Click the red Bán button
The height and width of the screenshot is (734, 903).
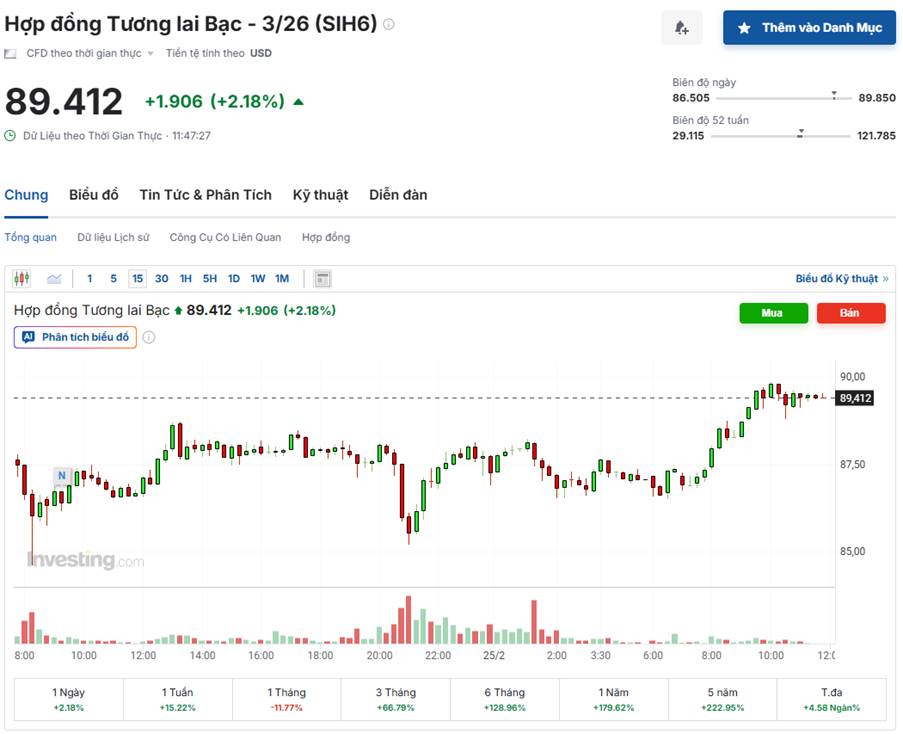coord(851,313)
